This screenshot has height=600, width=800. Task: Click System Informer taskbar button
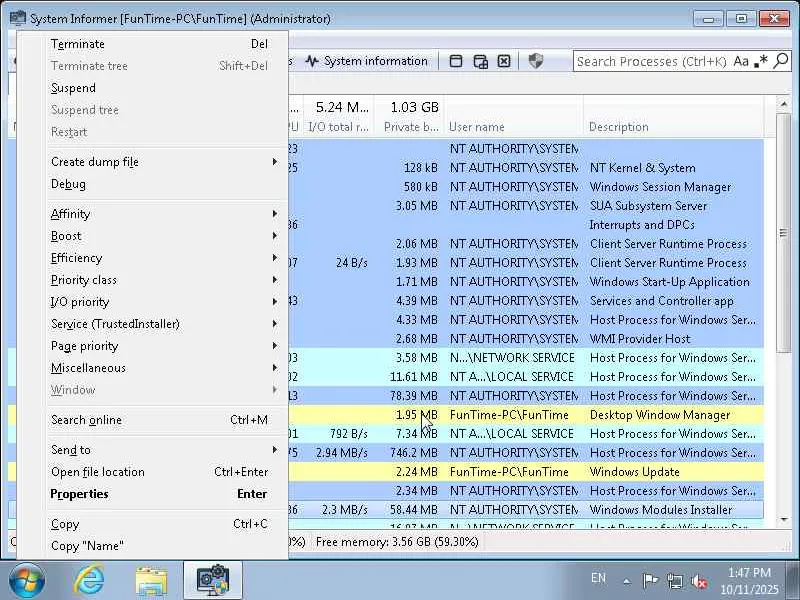pos(212,581)
